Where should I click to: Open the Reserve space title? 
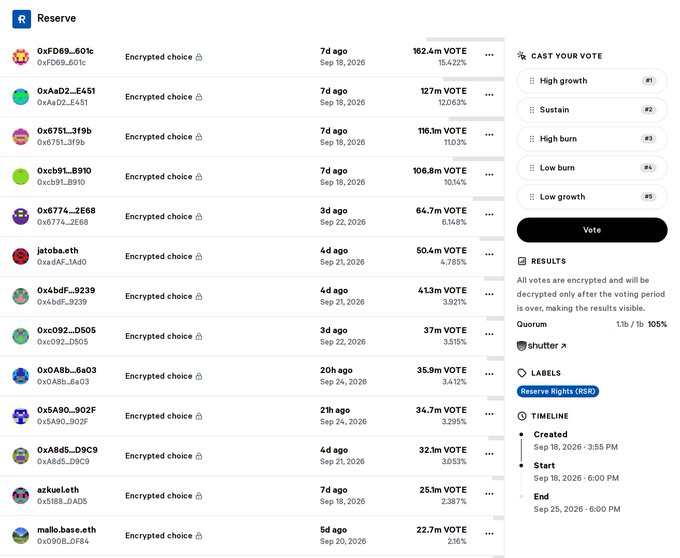click(56, 18)
